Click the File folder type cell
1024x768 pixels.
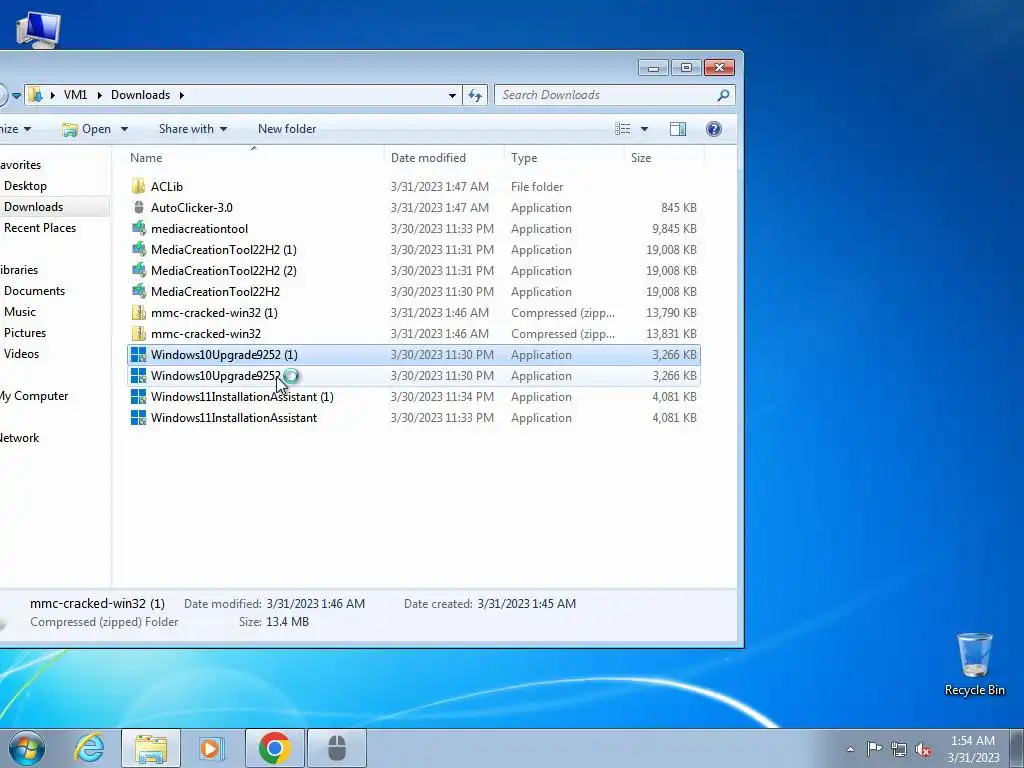pyautogui.click(x=537, y=187)
